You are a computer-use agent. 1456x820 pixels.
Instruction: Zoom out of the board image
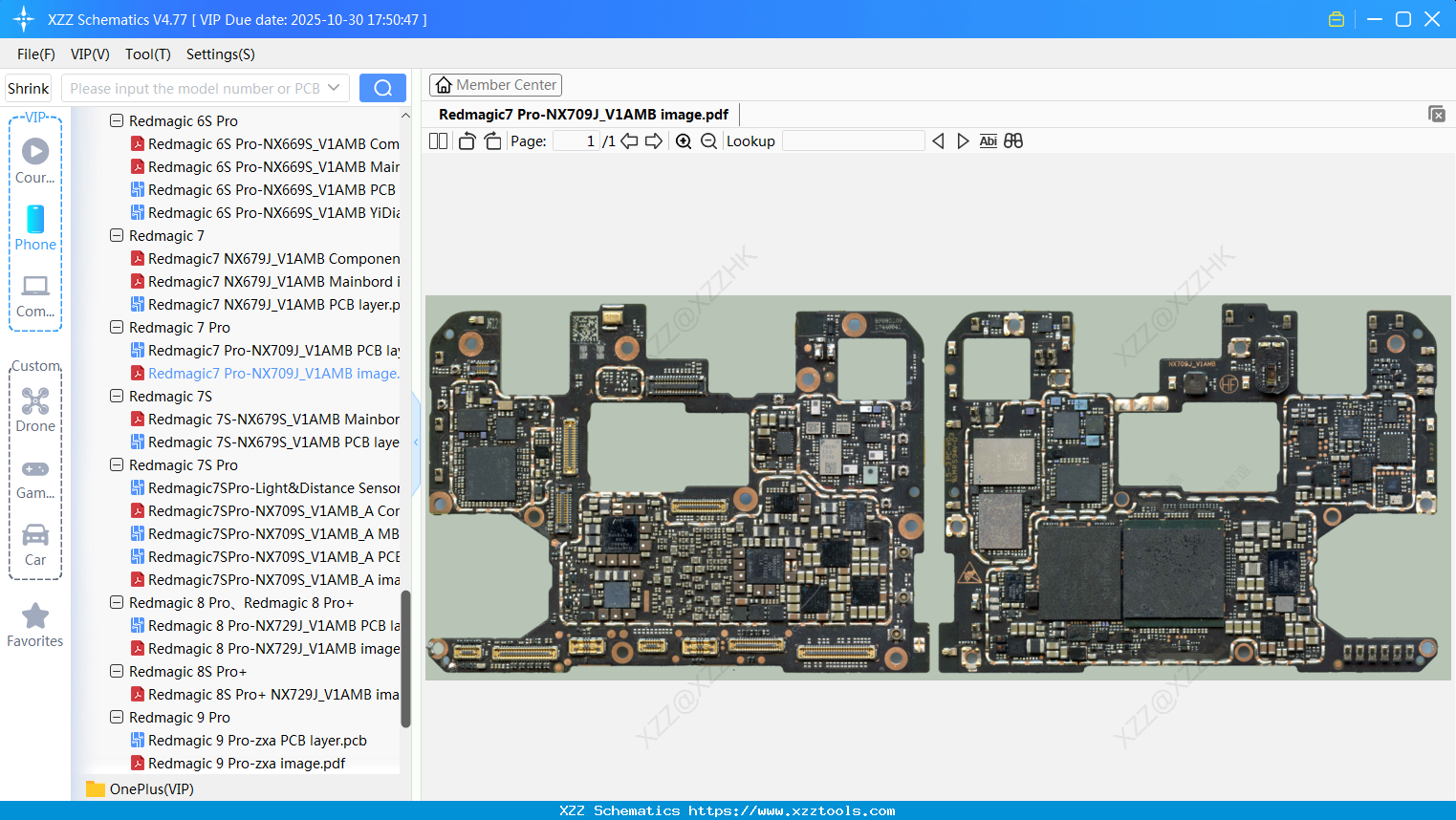point(708,140)
